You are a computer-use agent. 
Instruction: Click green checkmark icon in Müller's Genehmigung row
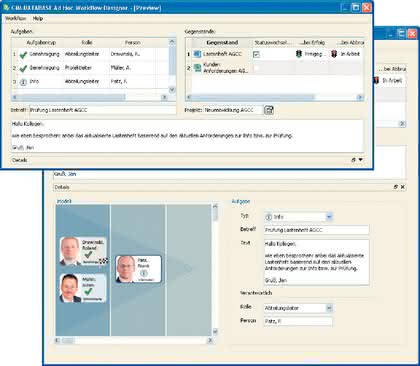point(23,69)
